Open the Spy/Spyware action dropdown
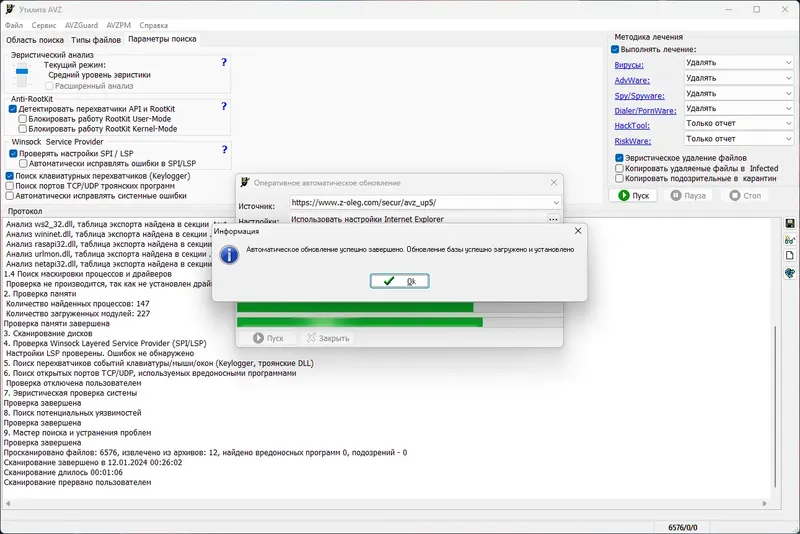Image resolution: width=800 pixels, height=534 pixels. (x=738, y=93)
